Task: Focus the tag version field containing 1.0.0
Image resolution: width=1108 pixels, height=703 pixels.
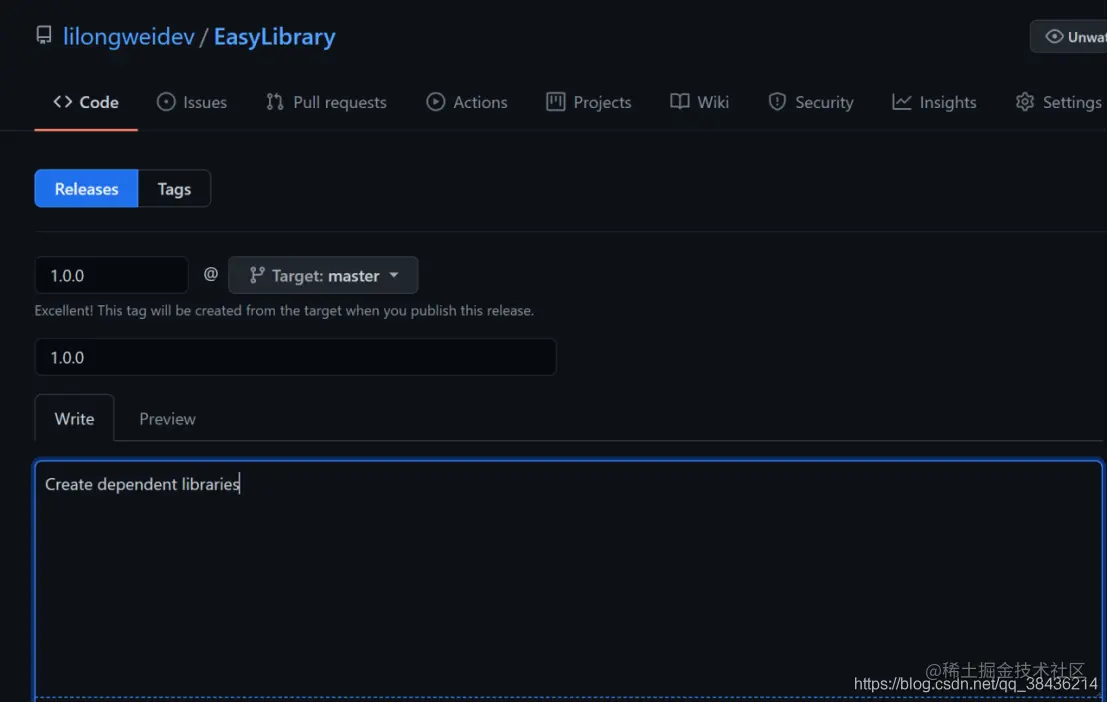Action: [112, 276]
